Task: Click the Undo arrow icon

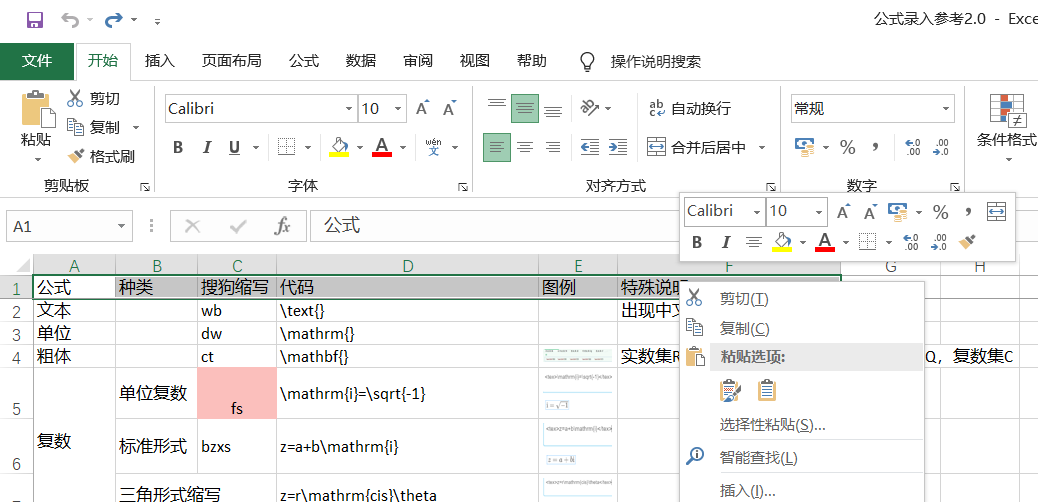Action: pos(70,20)
